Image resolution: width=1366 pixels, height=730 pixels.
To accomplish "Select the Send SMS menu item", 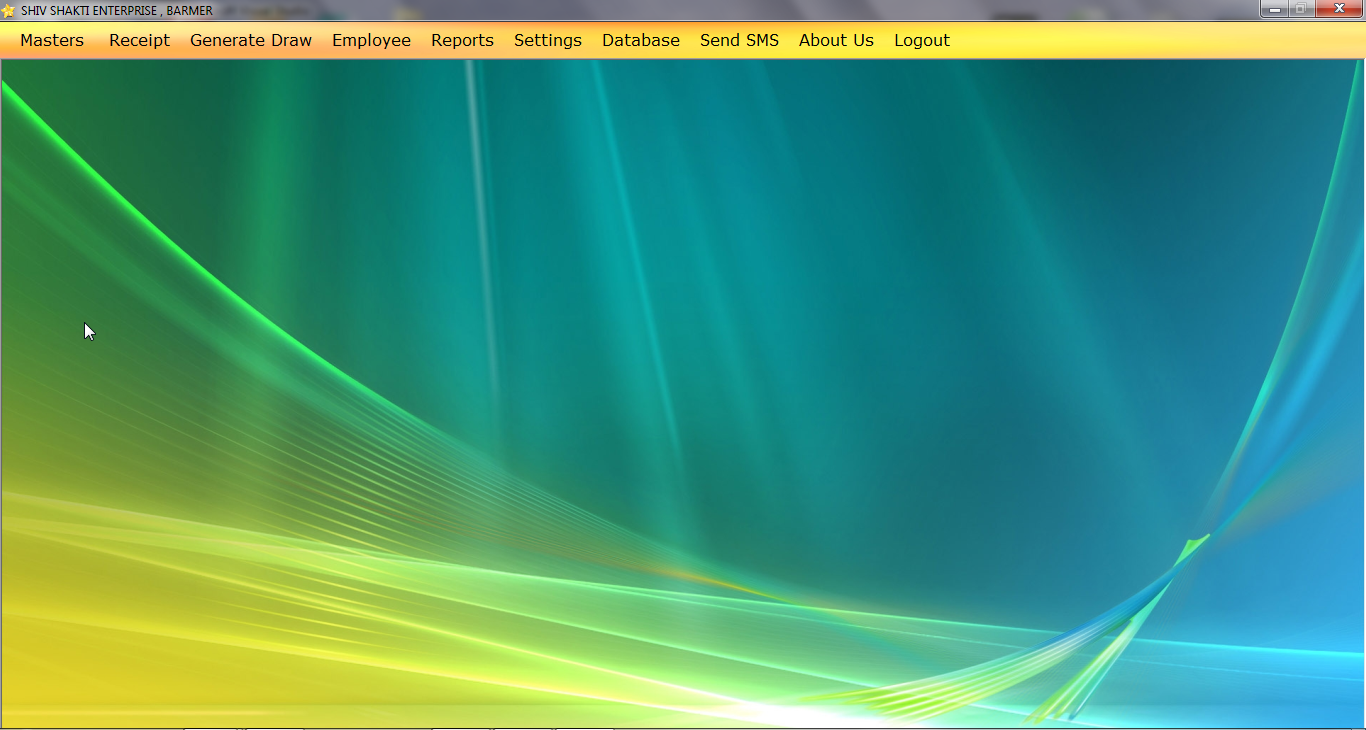I will tap(739, 40).
